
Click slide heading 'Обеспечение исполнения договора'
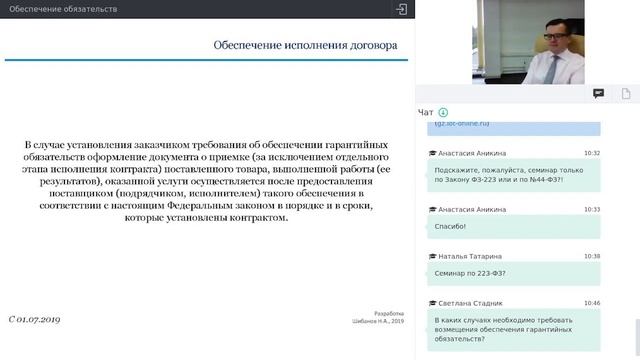[x=305, y=45]
